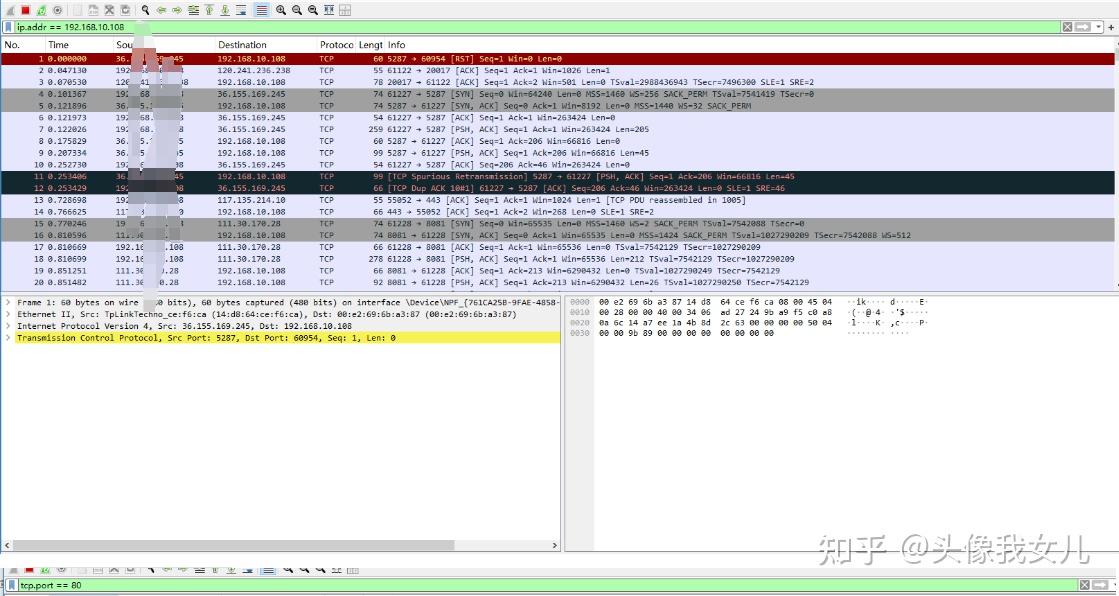Select packet 18 with Len=212
The width and height of the screenshot is (1119, 596).
tap(559, 259)
